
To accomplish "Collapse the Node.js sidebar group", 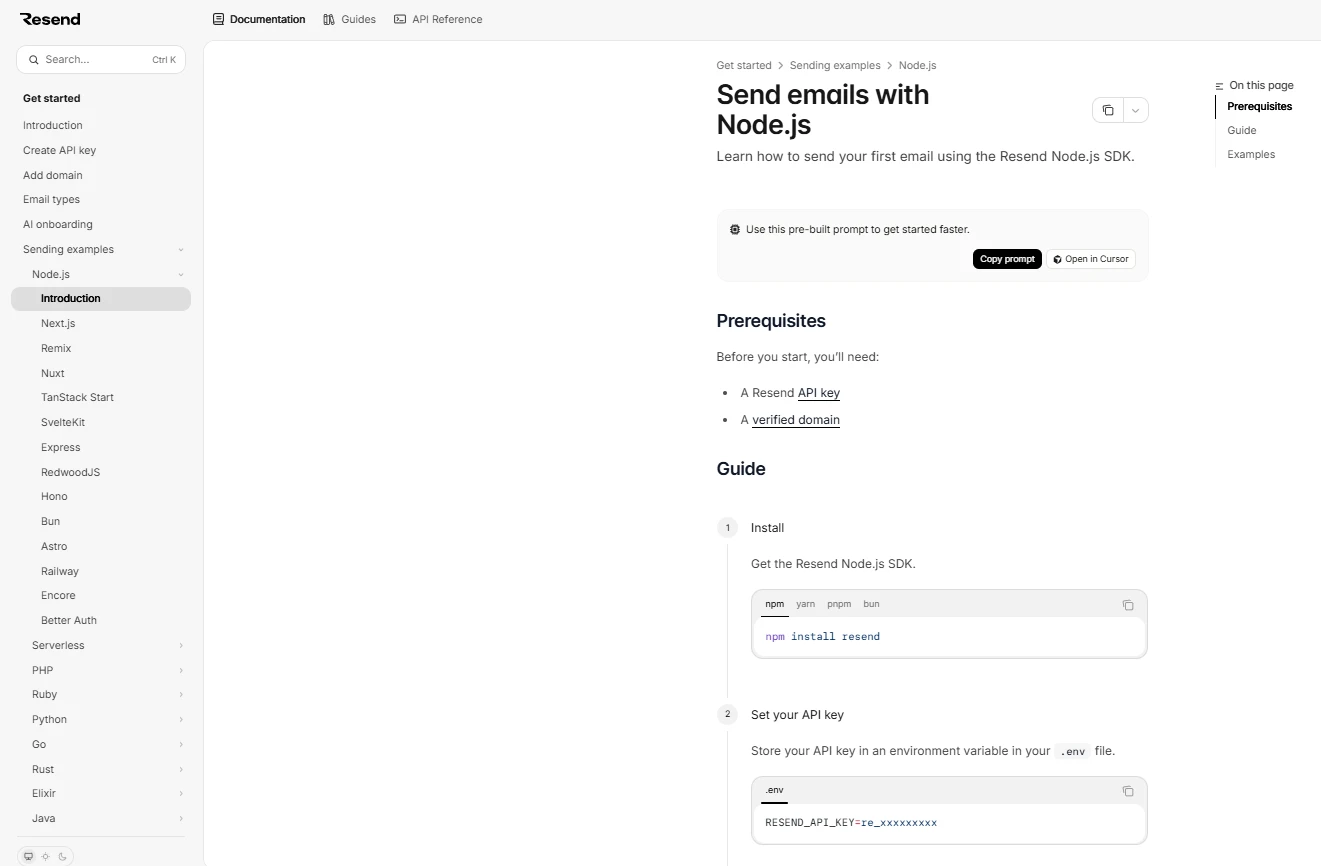I will click(x=181, y=275).
